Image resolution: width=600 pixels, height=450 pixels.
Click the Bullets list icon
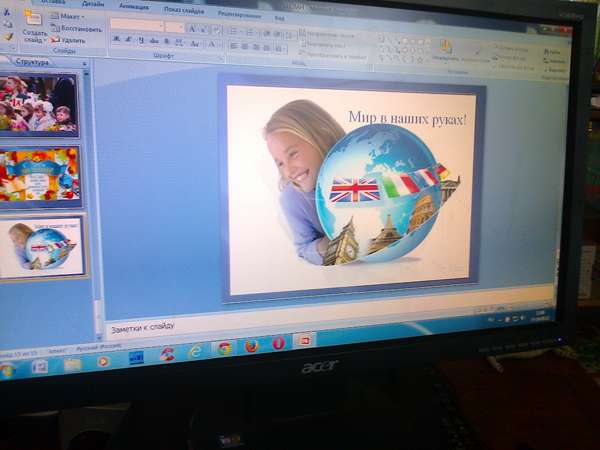pos(234,31)
